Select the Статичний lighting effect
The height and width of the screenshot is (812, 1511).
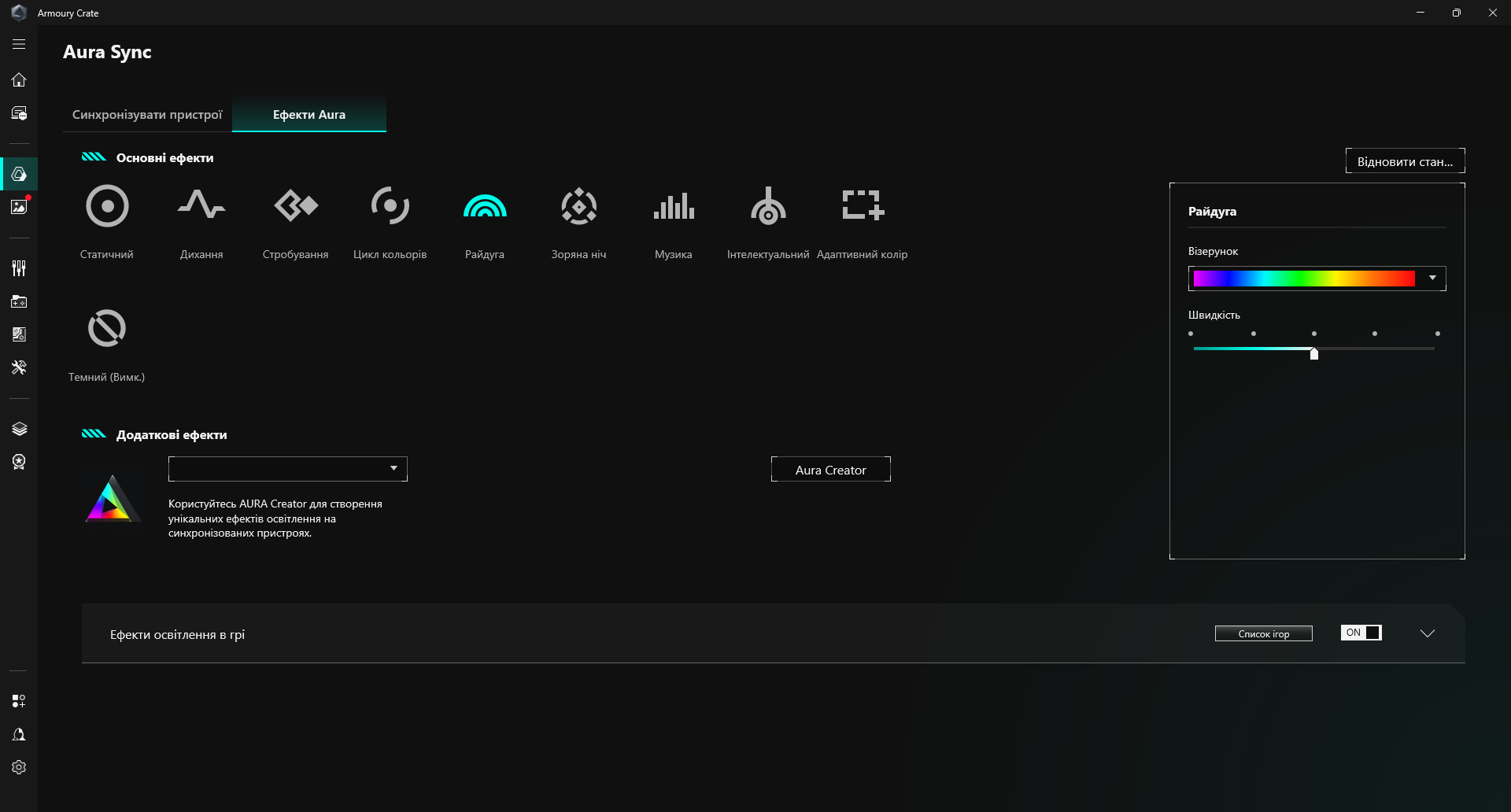click(x=107, y=222)
